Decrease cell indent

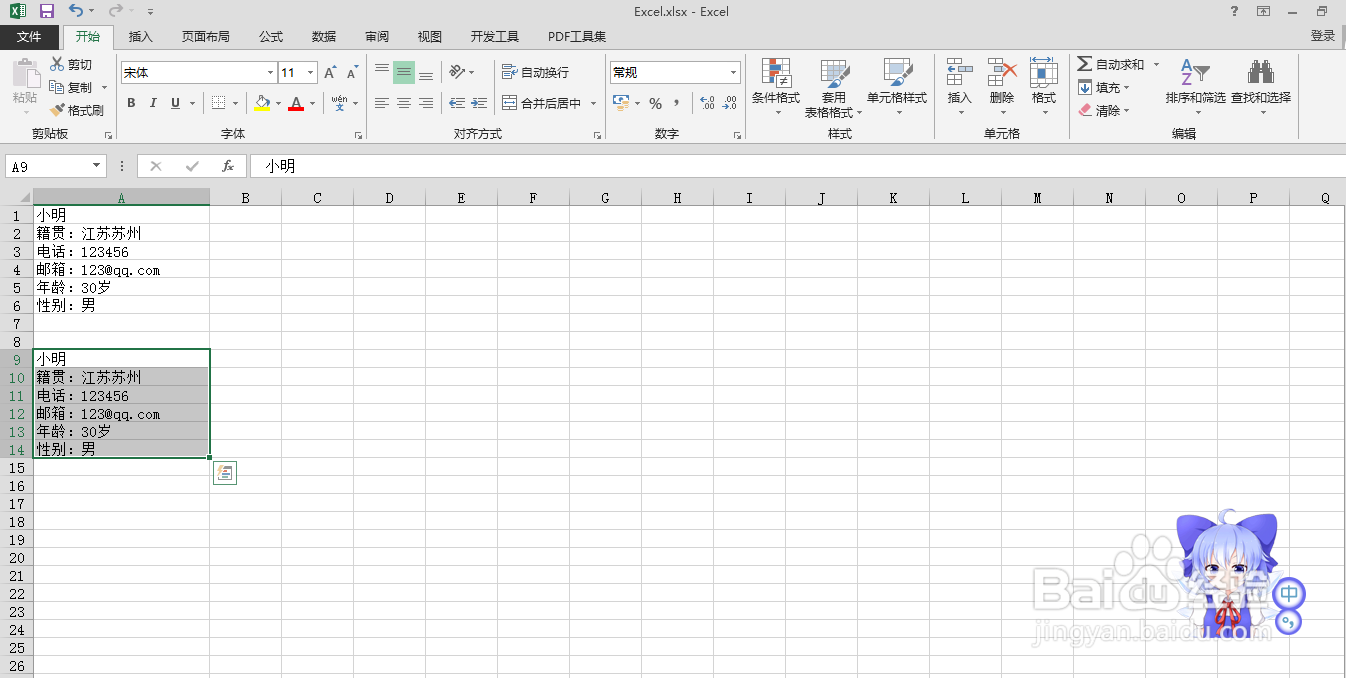(x=457, y=103)
